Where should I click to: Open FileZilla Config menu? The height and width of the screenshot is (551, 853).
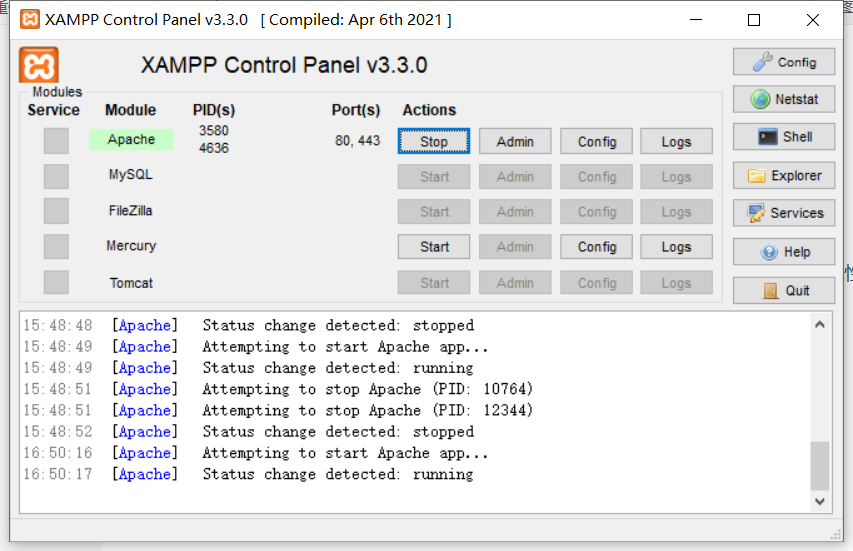coord(596,212)
